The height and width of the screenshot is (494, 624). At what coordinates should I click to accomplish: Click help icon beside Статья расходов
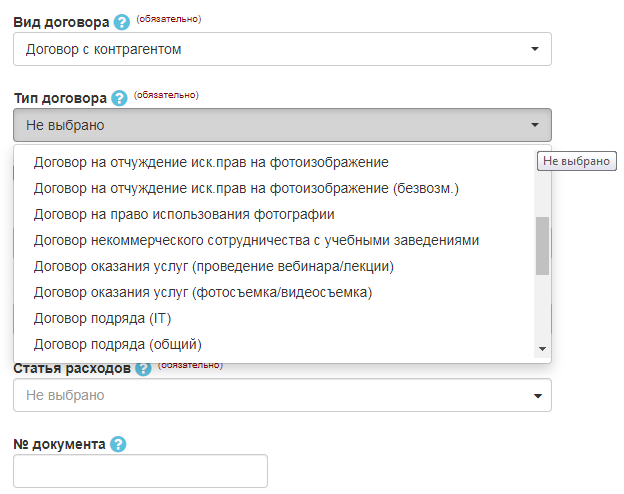[x=143, y=368]
